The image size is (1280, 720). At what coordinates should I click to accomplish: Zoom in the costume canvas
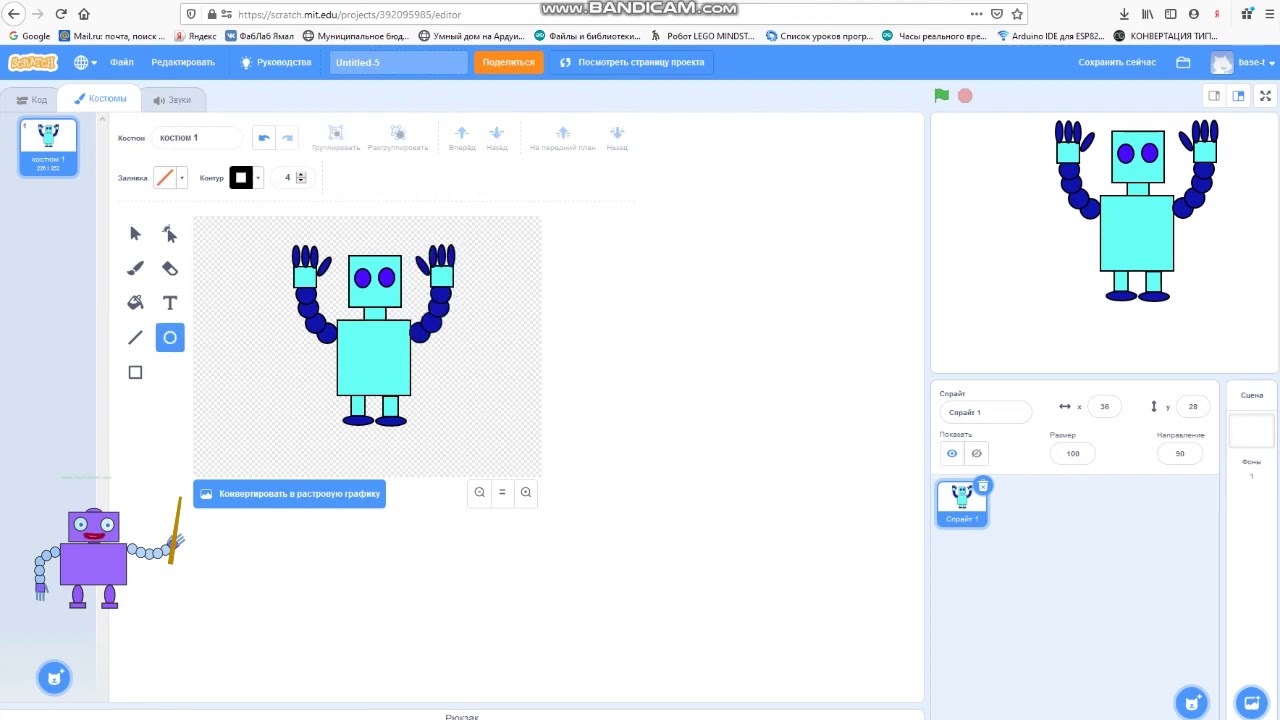[525, 492]
